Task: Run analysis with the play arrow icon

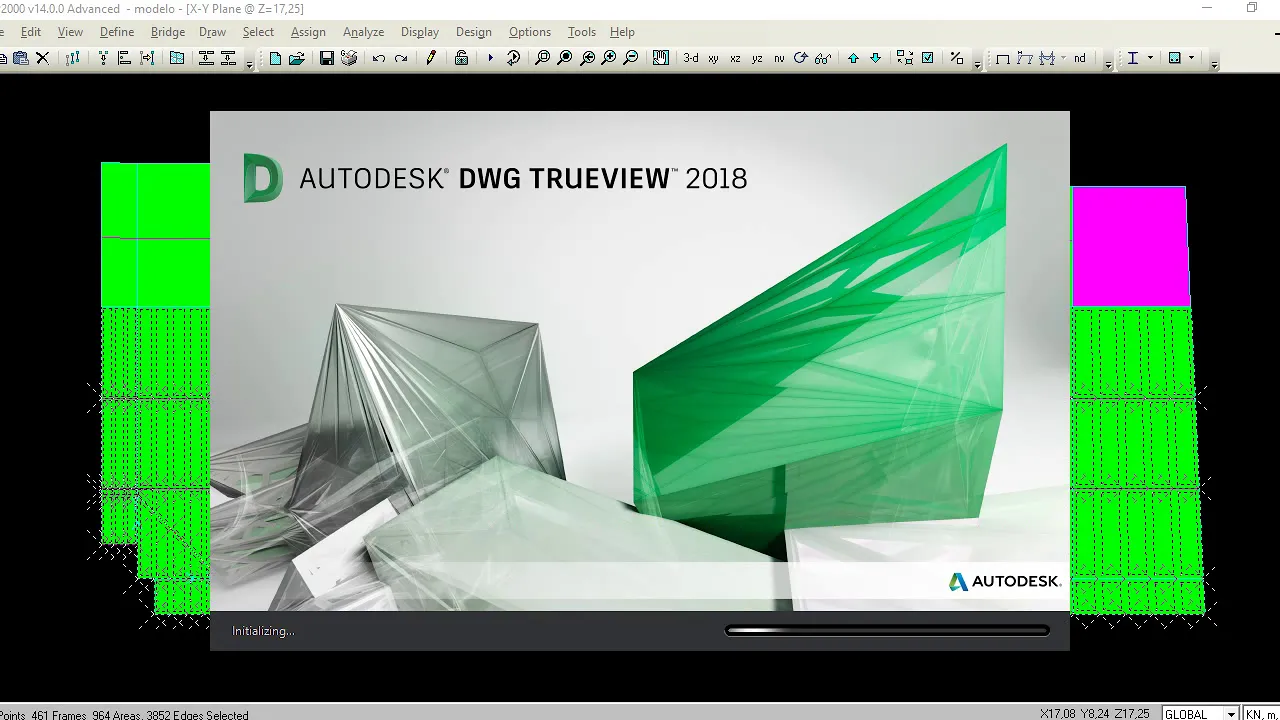Action: click(x=490, y=58)
